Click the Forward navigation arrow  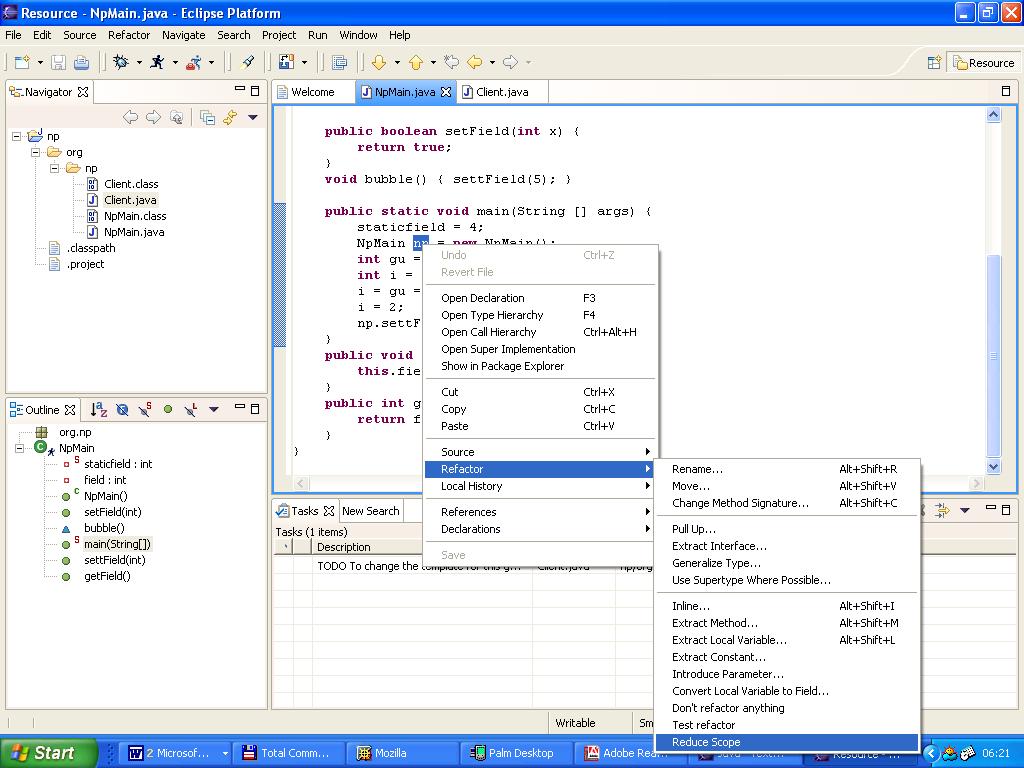coord(511,62)
